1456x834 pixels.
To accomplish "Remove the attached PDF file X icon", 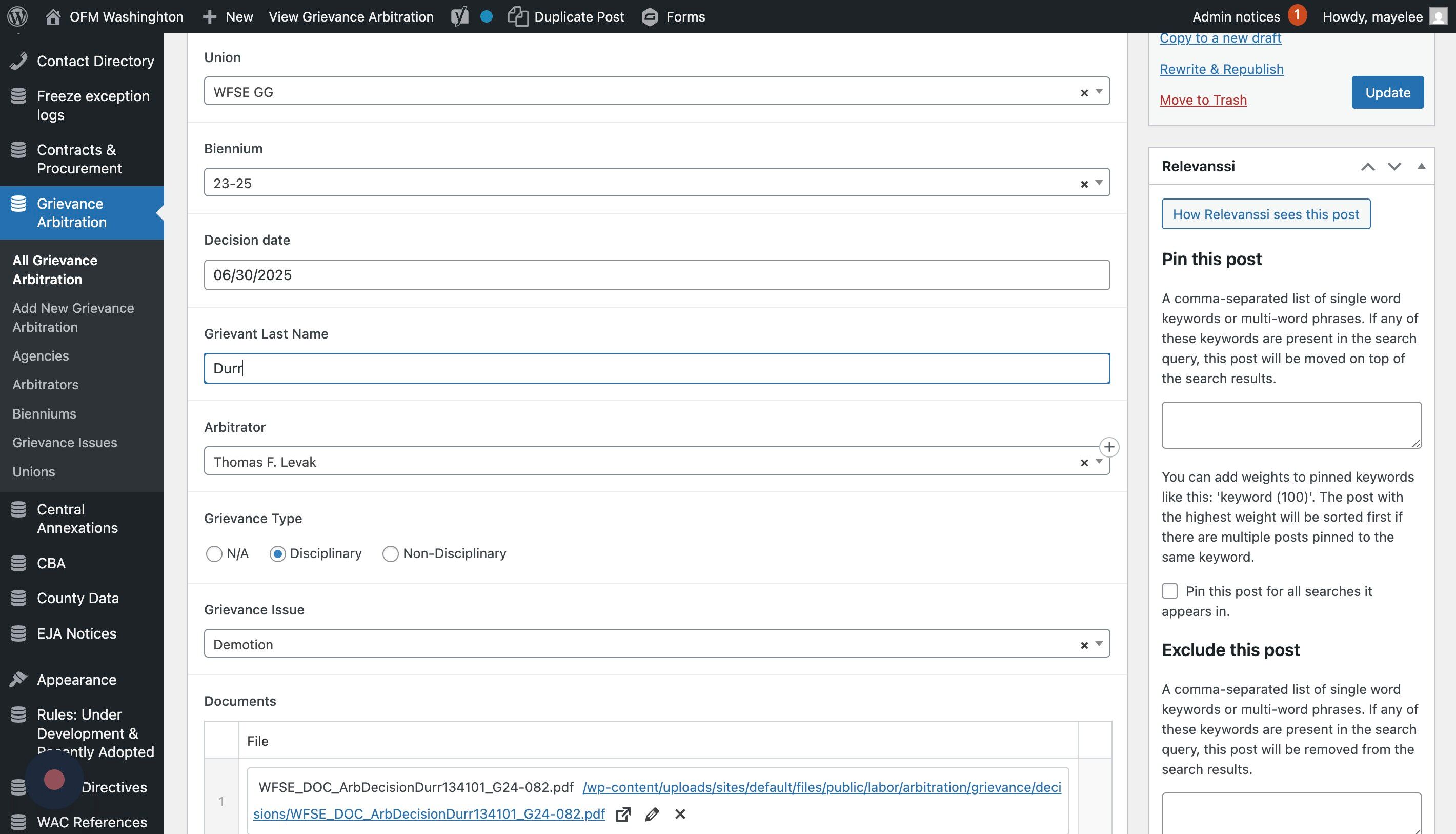I will tap(680, 814).
